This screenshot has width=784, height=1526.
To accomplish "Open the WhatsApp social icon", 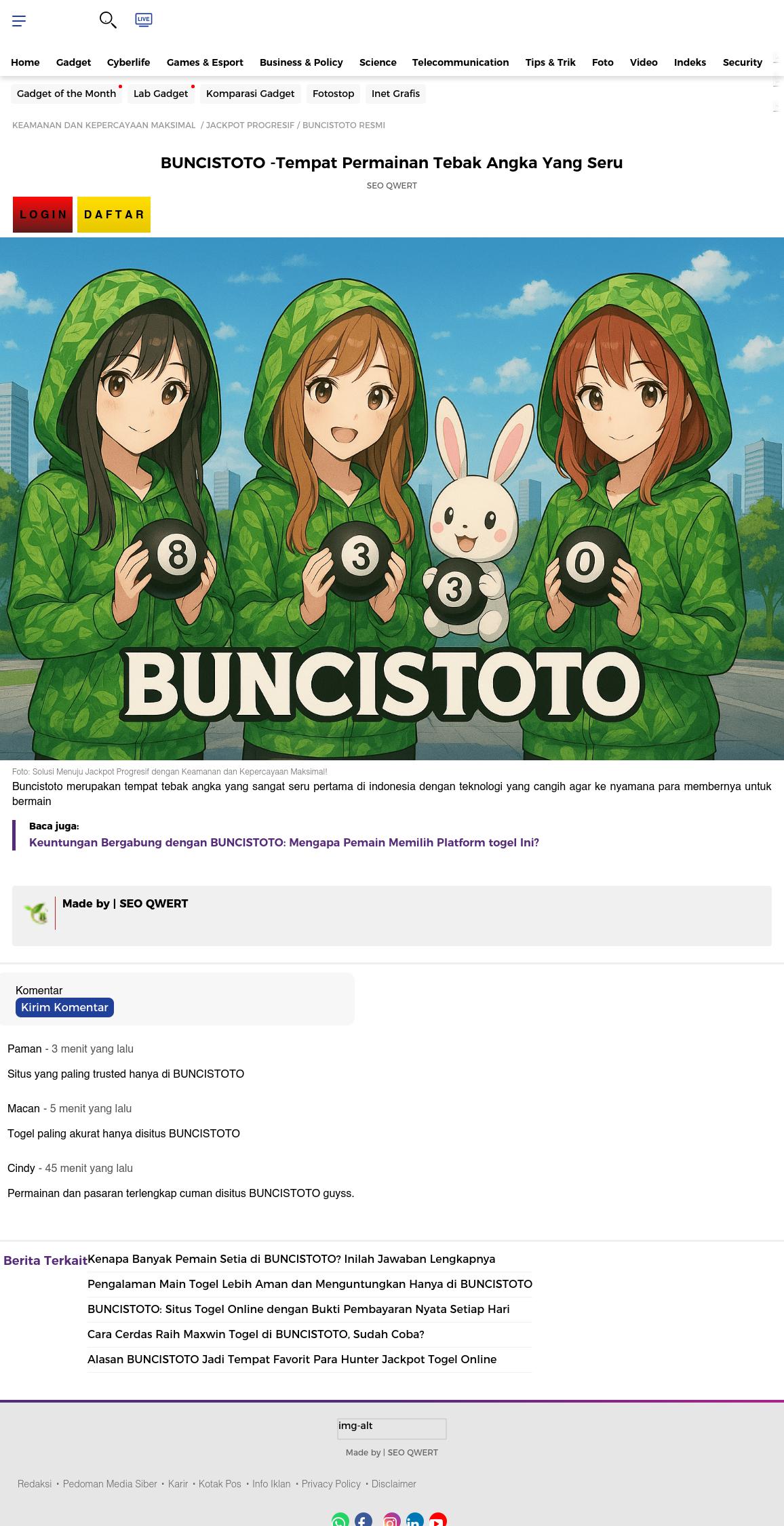I will tap(340, 1520).
